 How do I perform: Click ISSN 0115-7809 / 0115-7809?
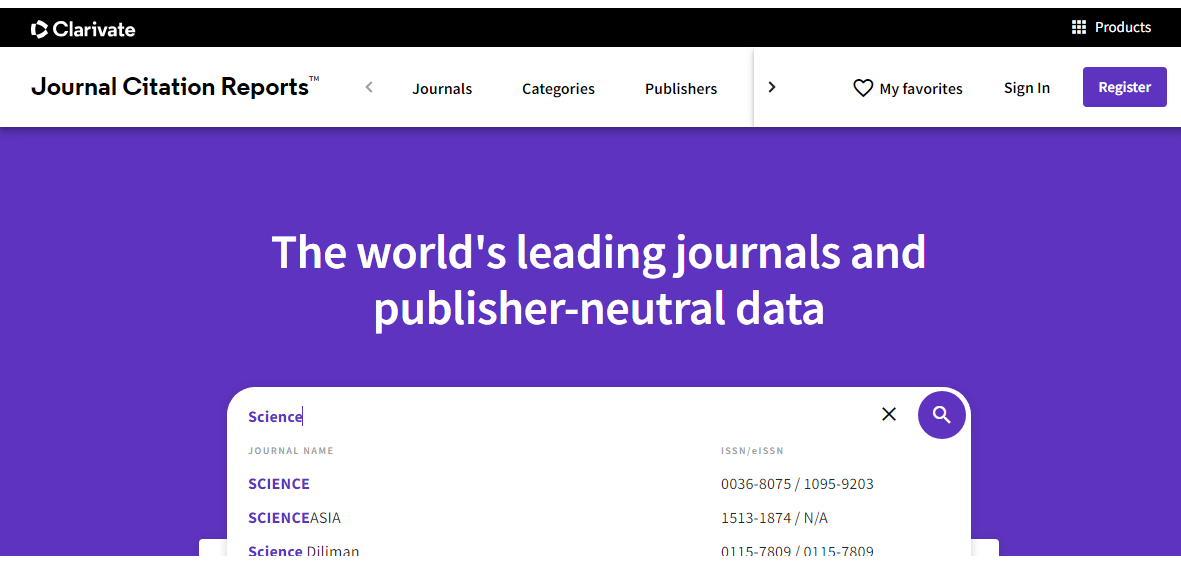click(x=797, y=551)
